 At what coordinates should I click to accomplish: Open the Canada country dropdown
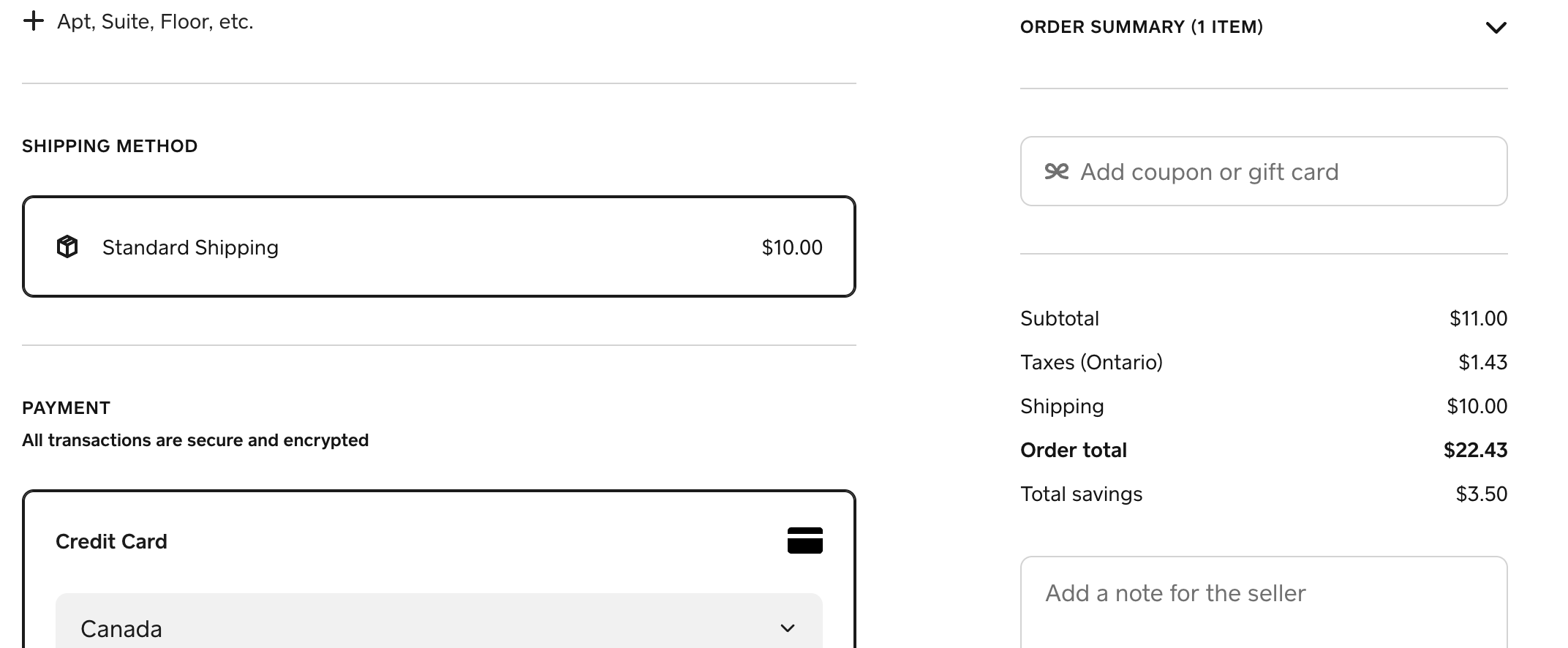(439, 628)
